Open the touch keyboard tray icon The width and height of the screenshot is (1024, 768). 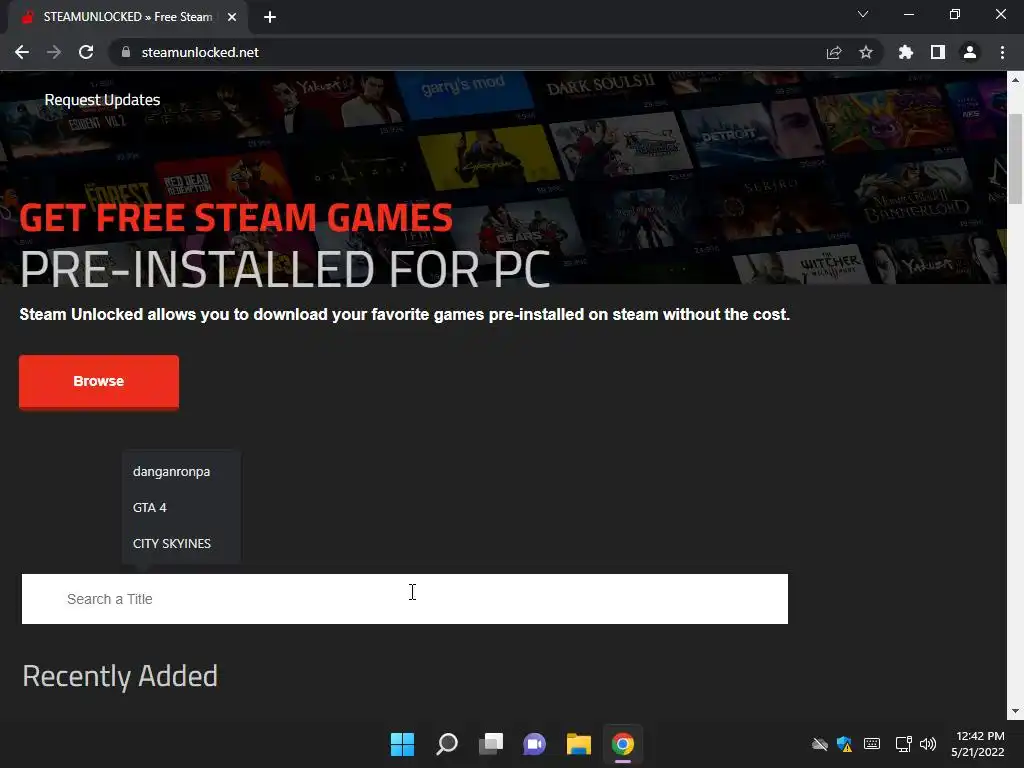click(x=872, y=744)
